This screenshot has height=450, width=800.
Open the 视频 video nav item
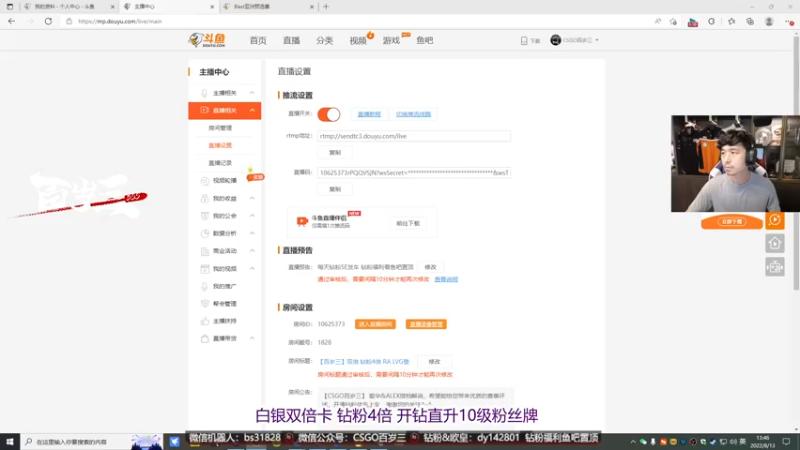(x=358, y=40)
